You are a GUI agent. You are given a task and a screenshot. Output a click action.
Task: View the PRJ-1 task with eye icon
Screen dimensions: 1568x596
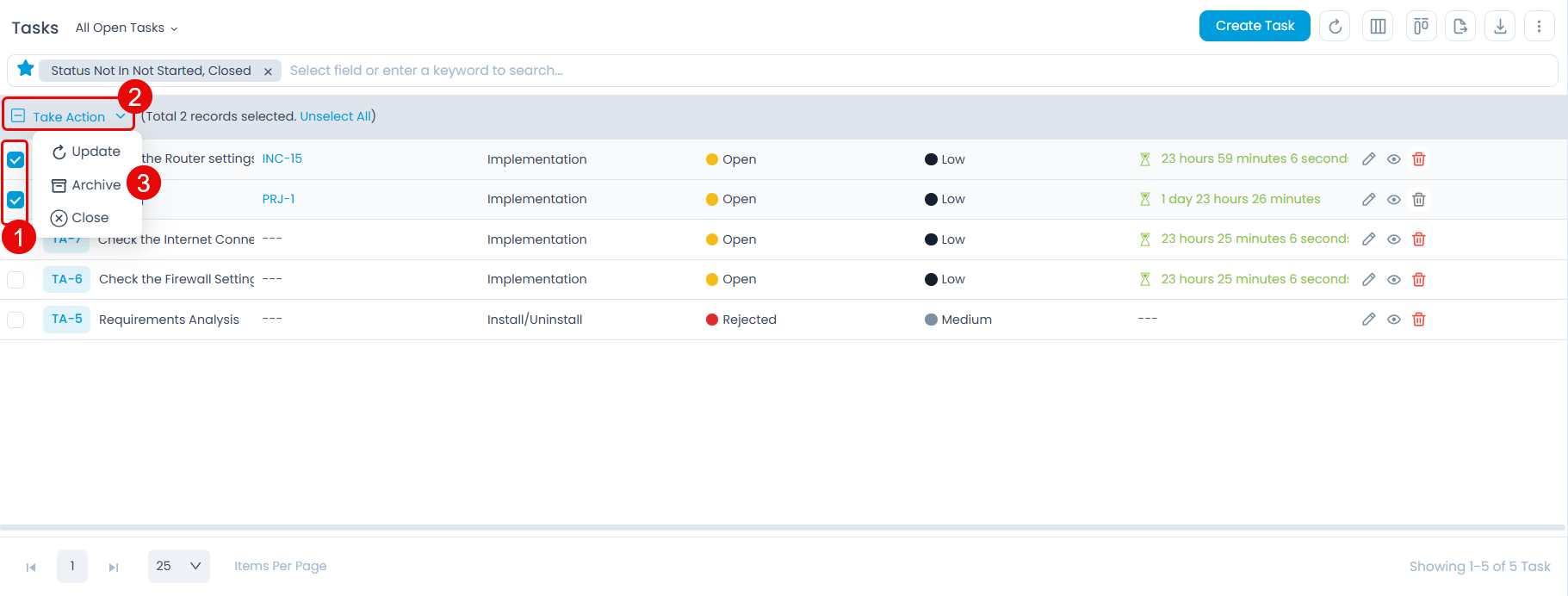coord(1393,200)
